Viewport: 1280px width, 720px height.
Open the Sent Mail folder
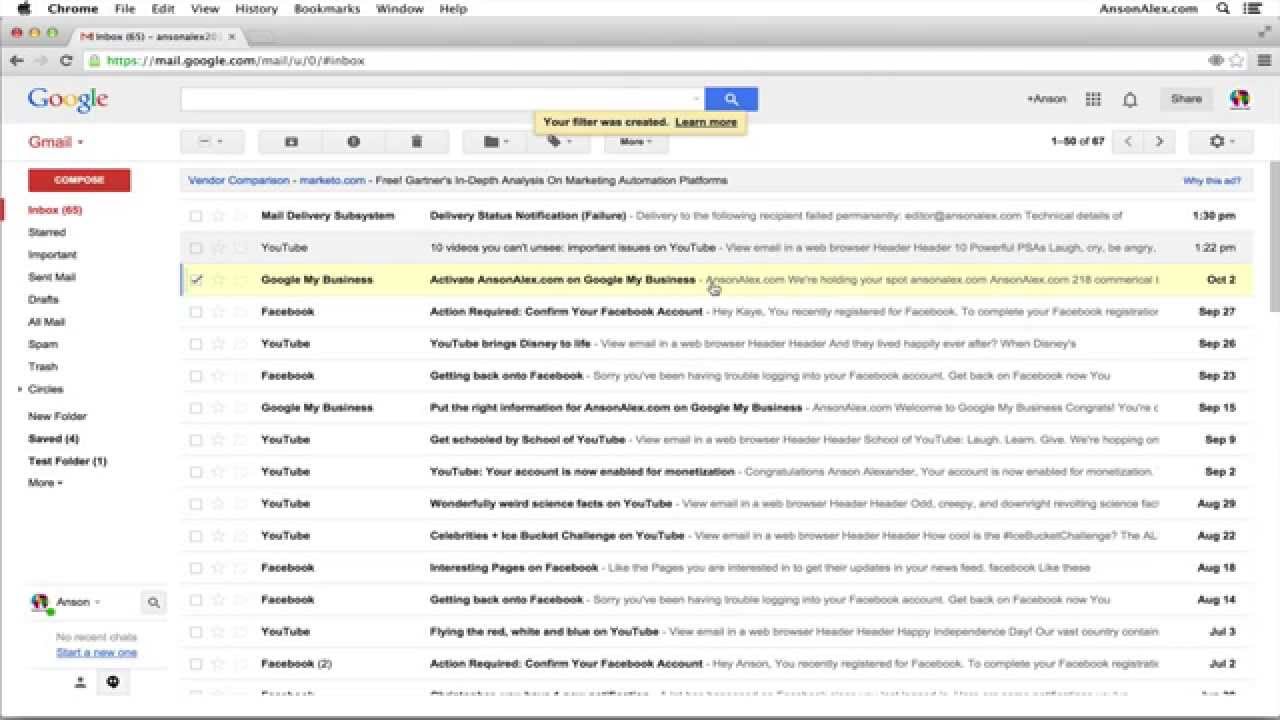pyautogui.click(x=52, y=277)
